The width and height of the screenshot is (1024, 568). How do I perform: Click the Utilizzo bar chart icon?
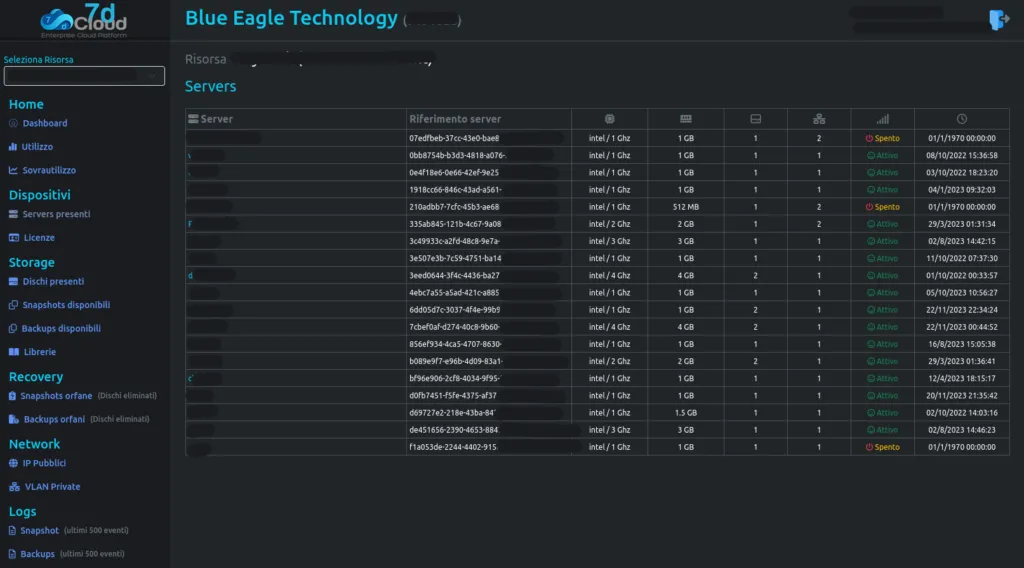pos(13,147)
